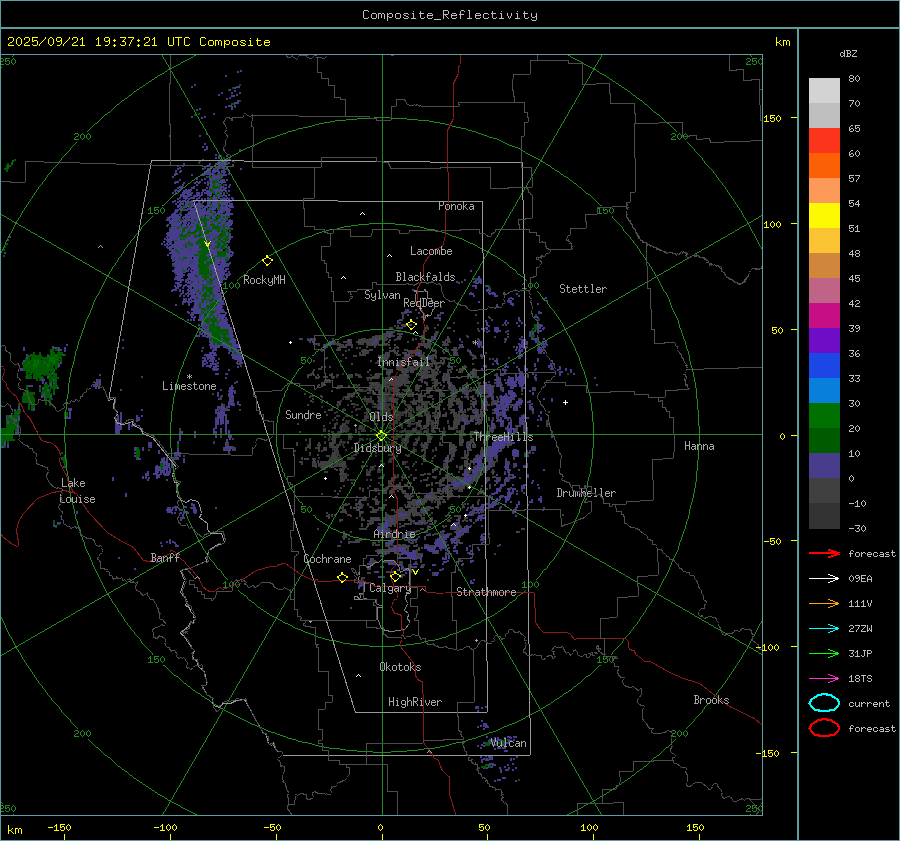900x841 pixels.
Task: Click the Drumheller city label
Action: point(586,493)
